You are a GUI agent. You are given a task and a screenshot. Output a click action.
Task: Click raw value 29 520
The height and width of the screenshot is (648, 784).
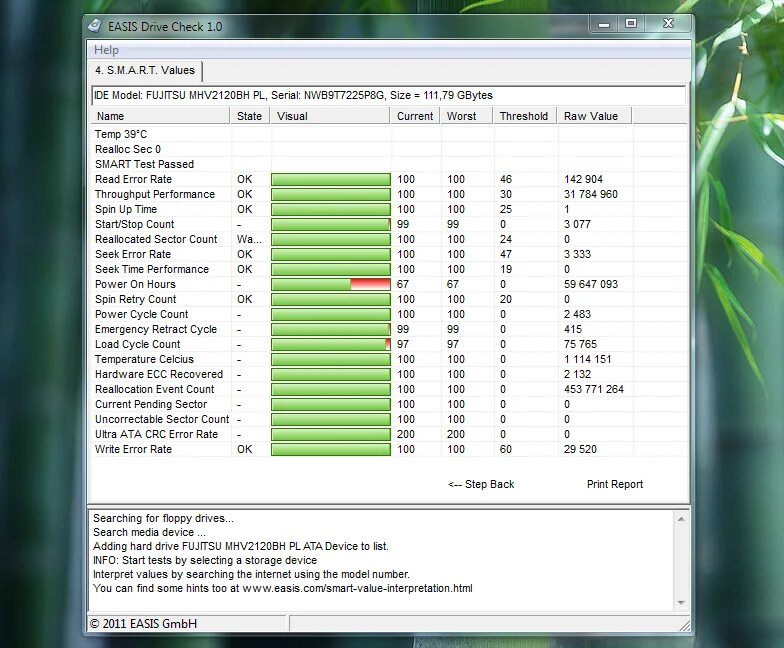point(580,449)
